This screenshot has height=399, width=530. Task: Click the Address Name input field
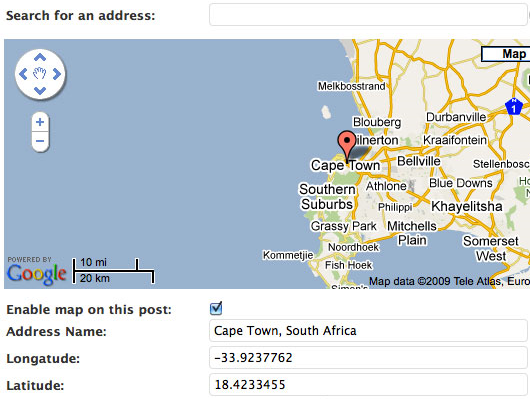[x=368, y=331]
